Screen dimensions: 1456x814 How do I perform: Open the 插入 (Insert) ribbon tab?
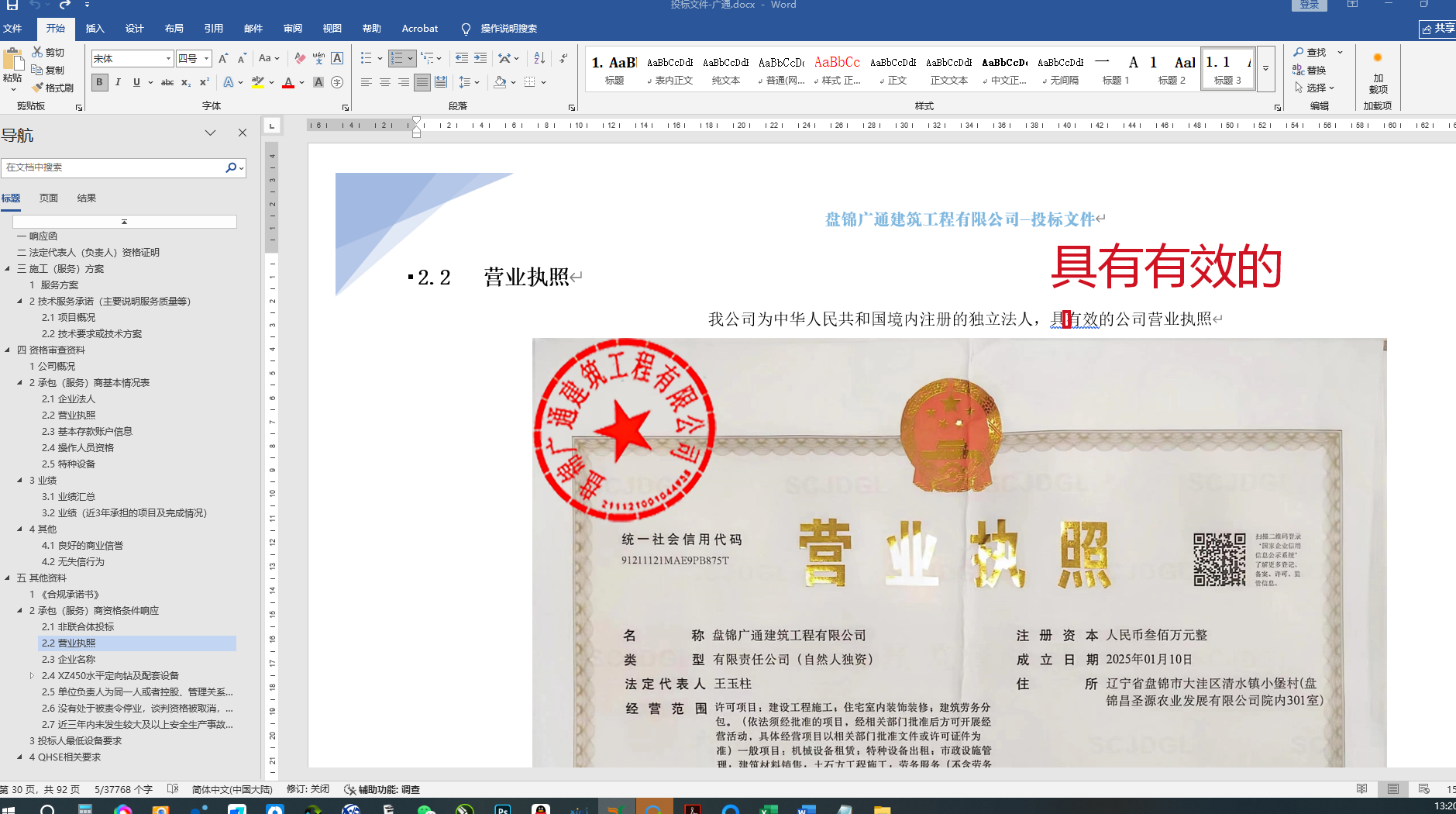click(95, 29)
